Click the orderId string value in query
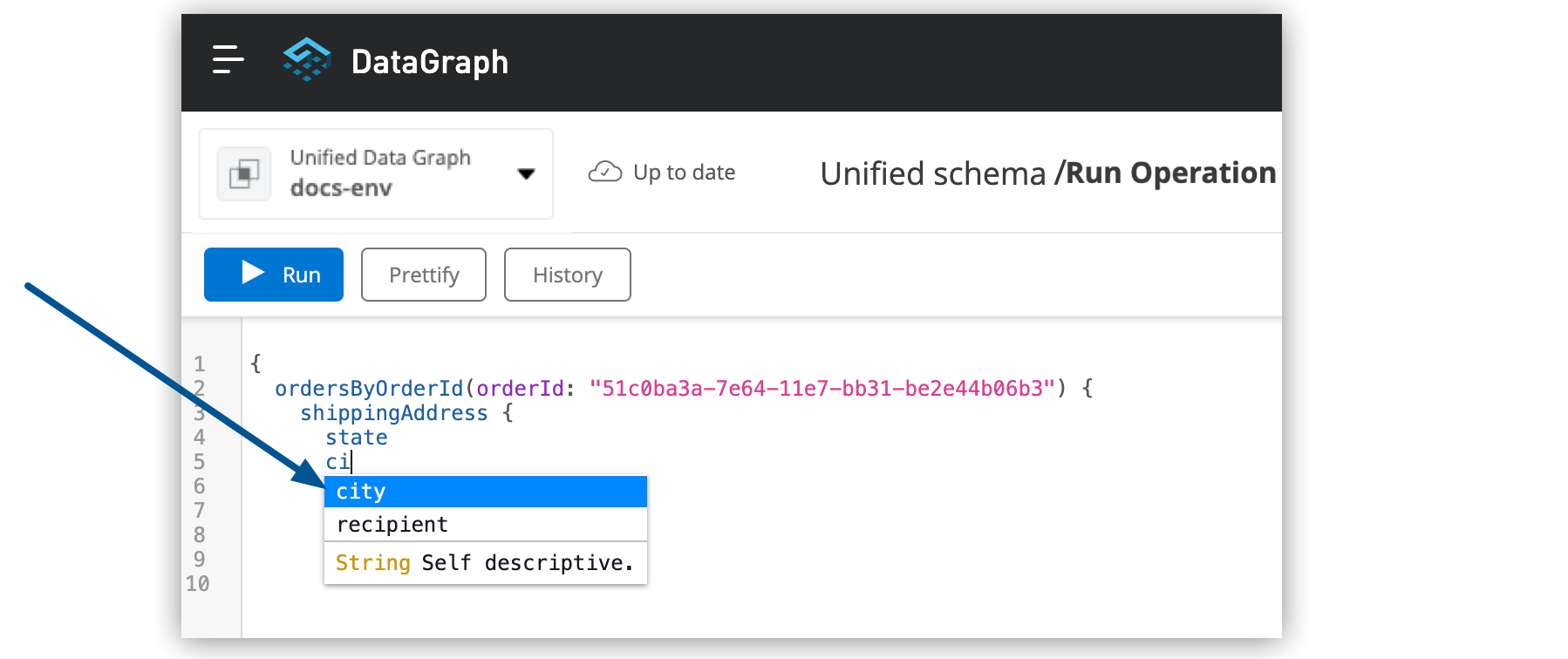 [x=821, y=389]
